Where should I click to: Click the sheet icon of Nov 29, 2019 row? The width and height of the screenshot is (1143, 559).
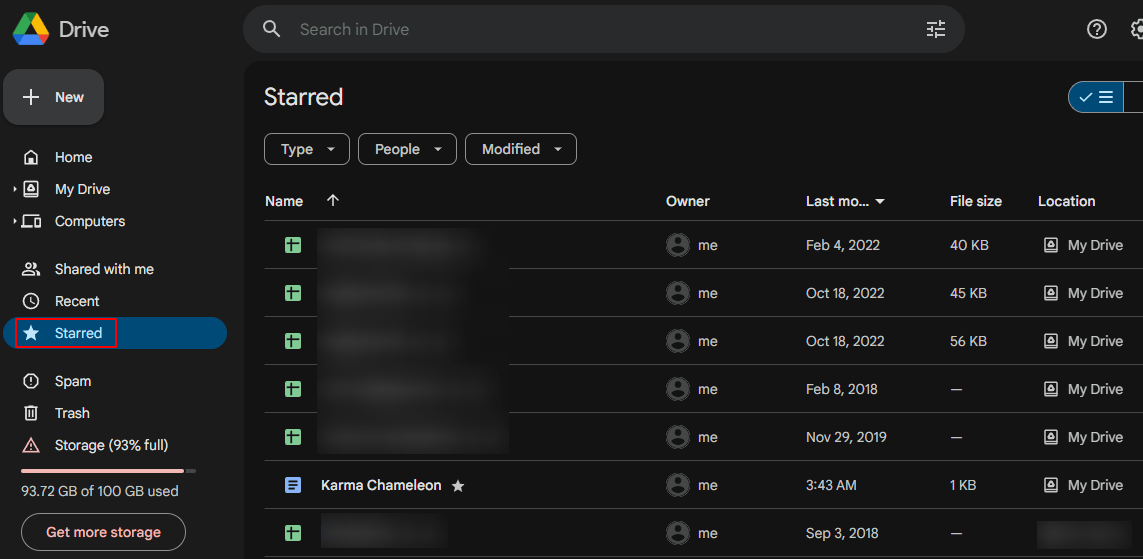pos(292,437)
